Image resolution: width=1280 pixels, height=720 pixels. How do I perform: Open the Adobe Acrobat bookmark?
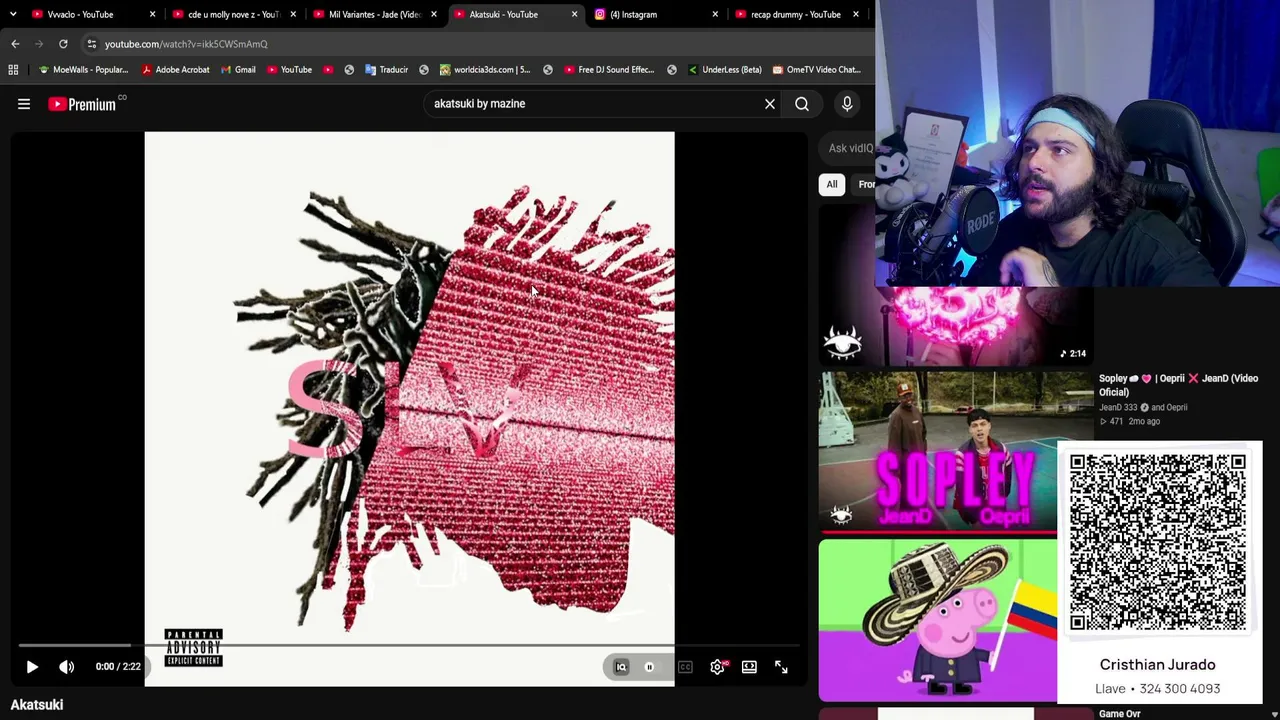pos(175,70)
